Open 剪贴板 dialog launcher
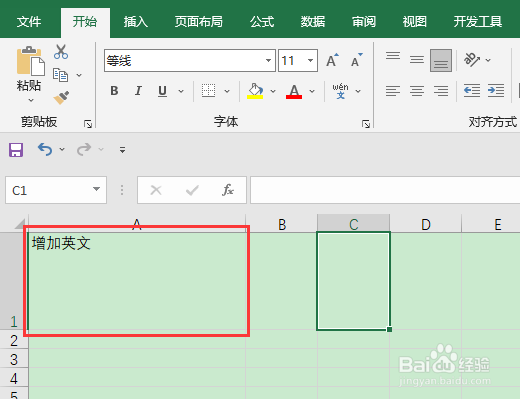Screen dimensions: 520x399 tap(88, 124)
